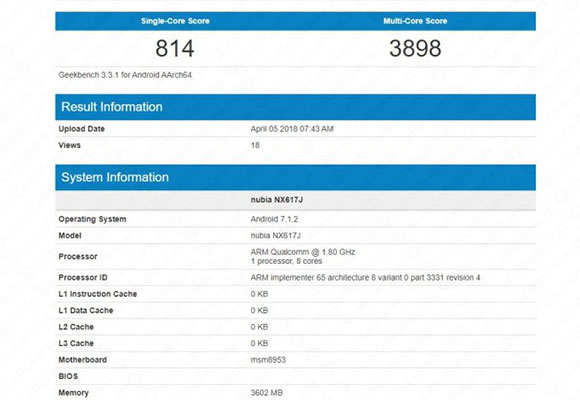The image size is (580, 400).
Task: Select the 3602 MB memory value
Action: click(267, 393)
